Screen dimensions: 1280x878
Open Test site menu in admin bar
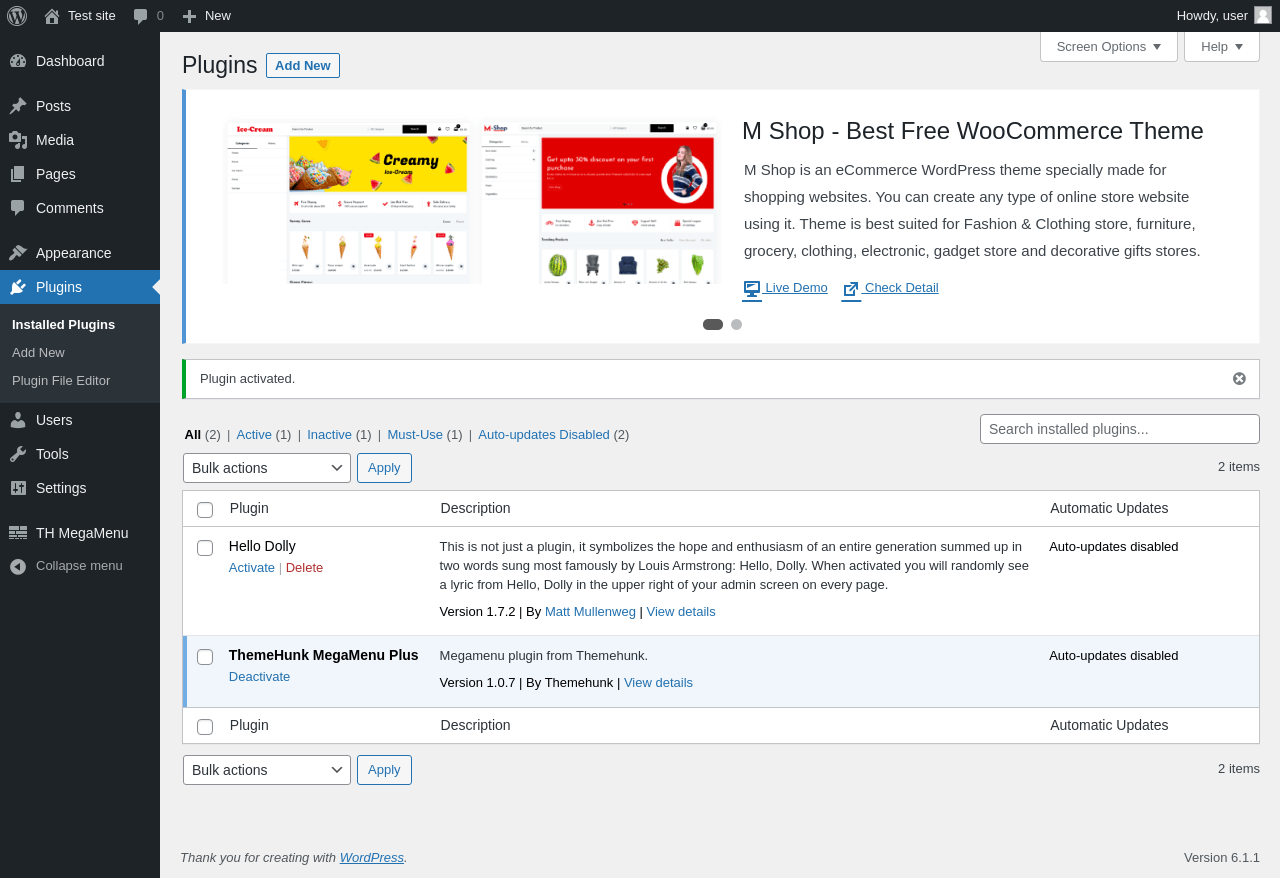pyautogui.click(x=80, y=16)
